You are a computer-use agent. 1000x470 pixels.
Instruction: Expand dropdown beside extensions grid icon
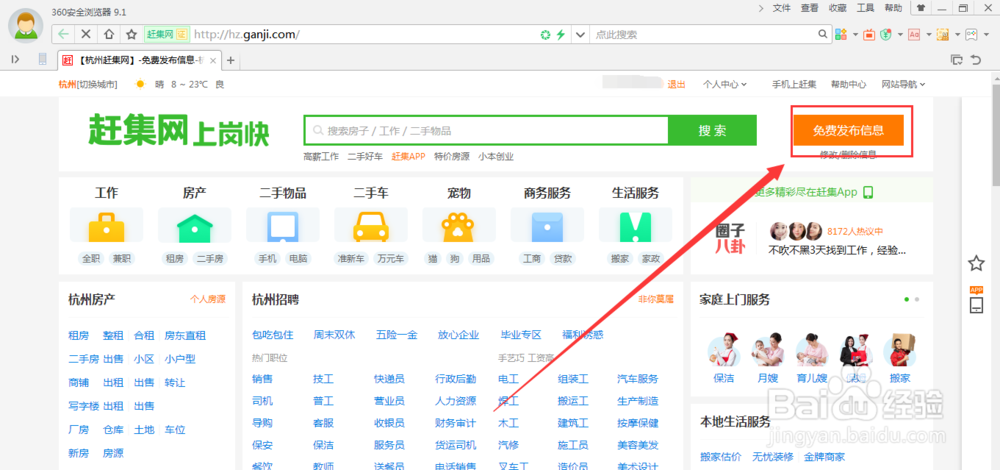point(855,34)
